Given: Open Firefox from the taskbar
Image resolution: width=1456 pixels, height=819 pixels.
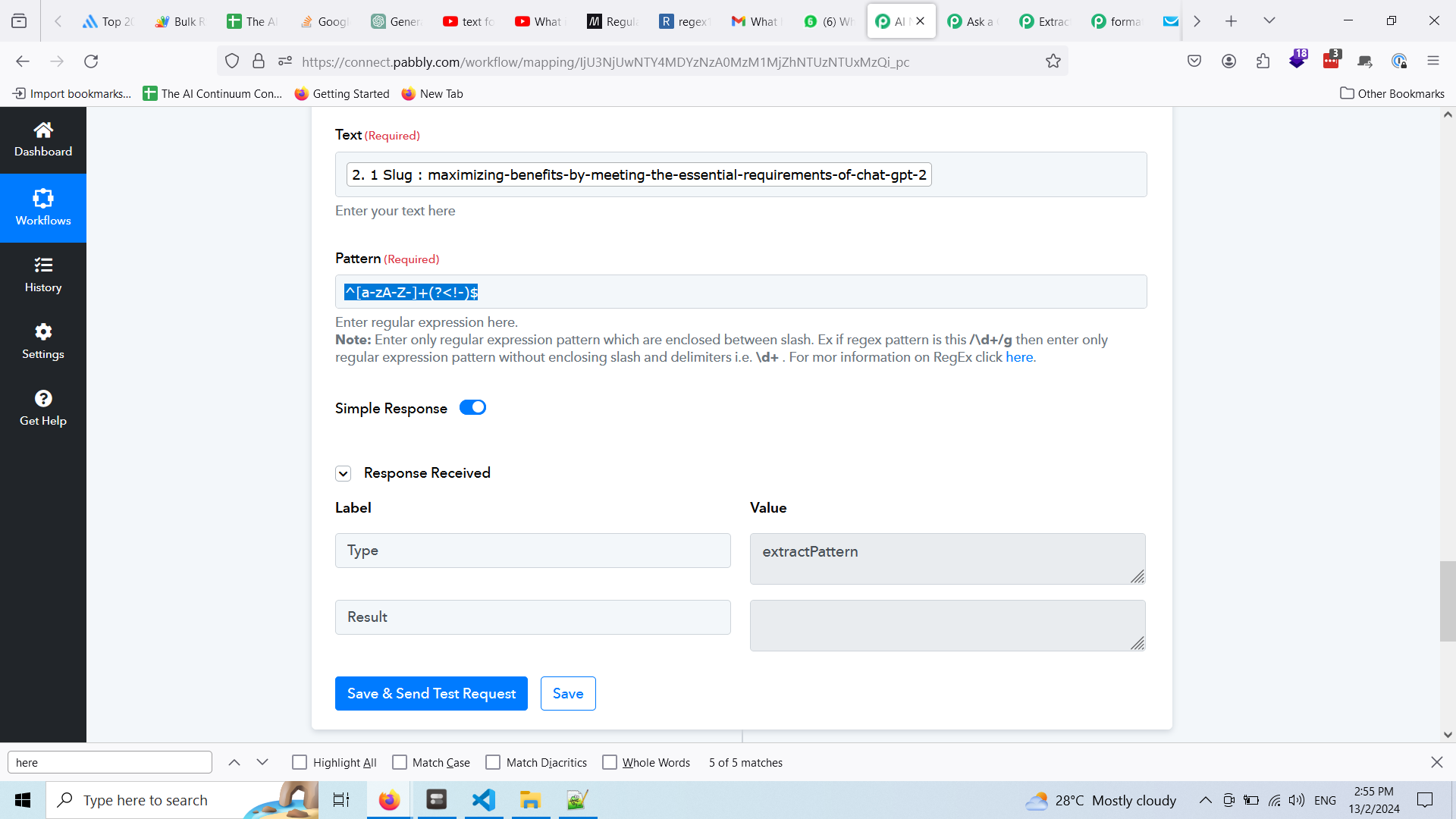Looking at the screenshot, I should (389, 800).
